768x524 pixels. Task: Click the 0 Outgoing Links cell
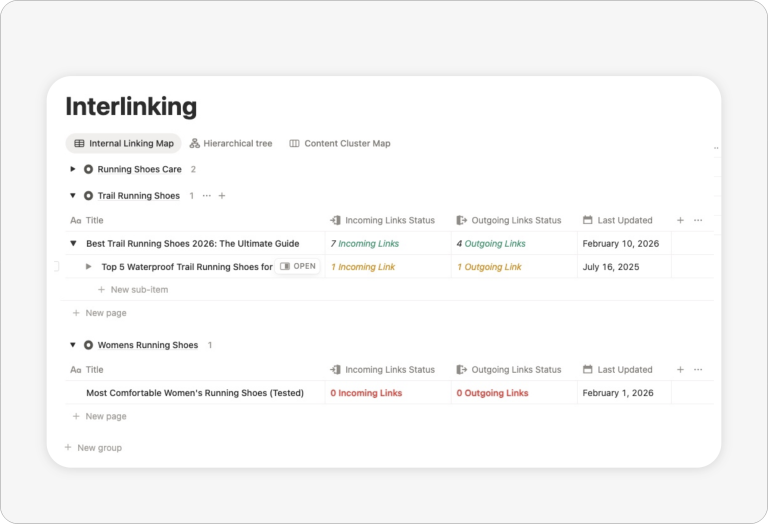pos(514,393)
